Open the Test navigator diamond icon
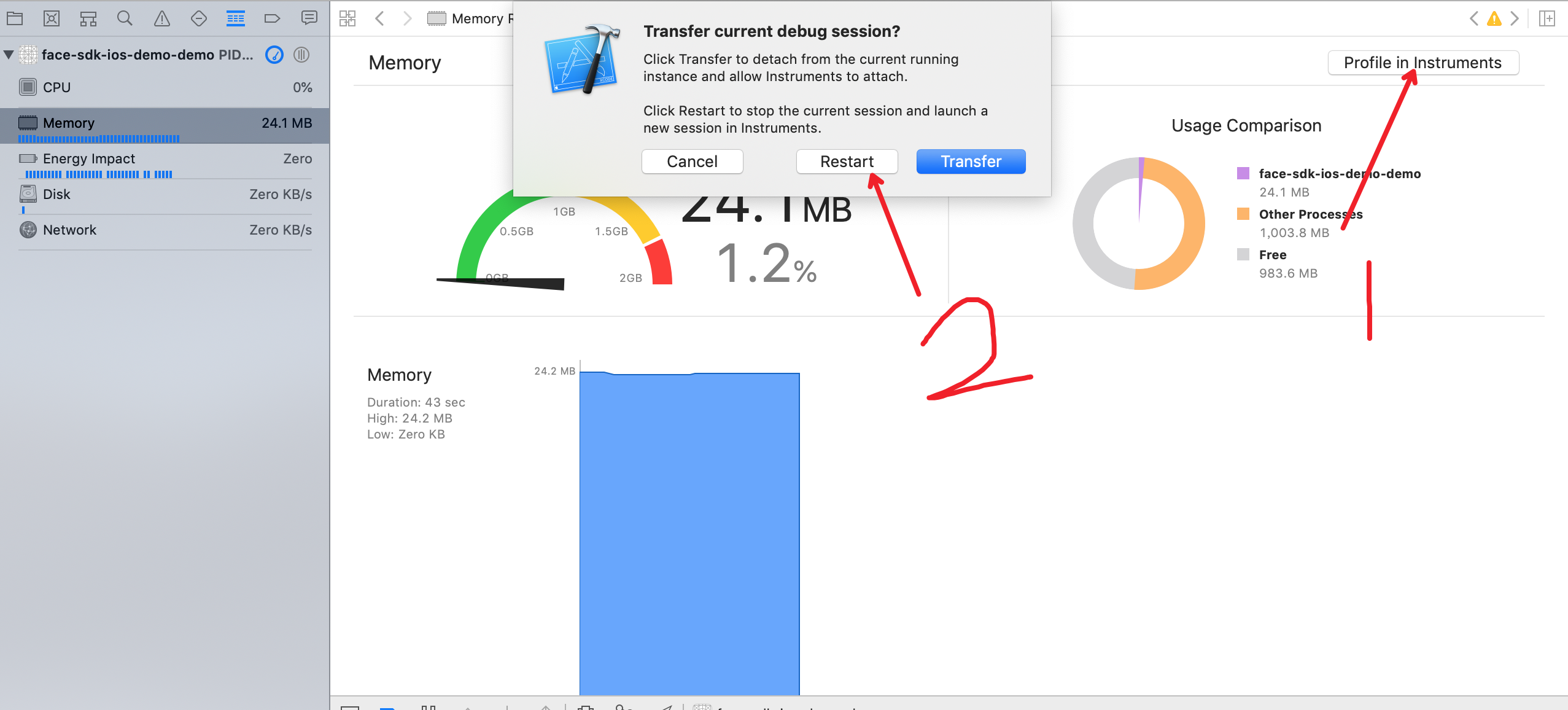Image resolution: width=1568 pixels, height=710 pixels. (x=198, y=18)
